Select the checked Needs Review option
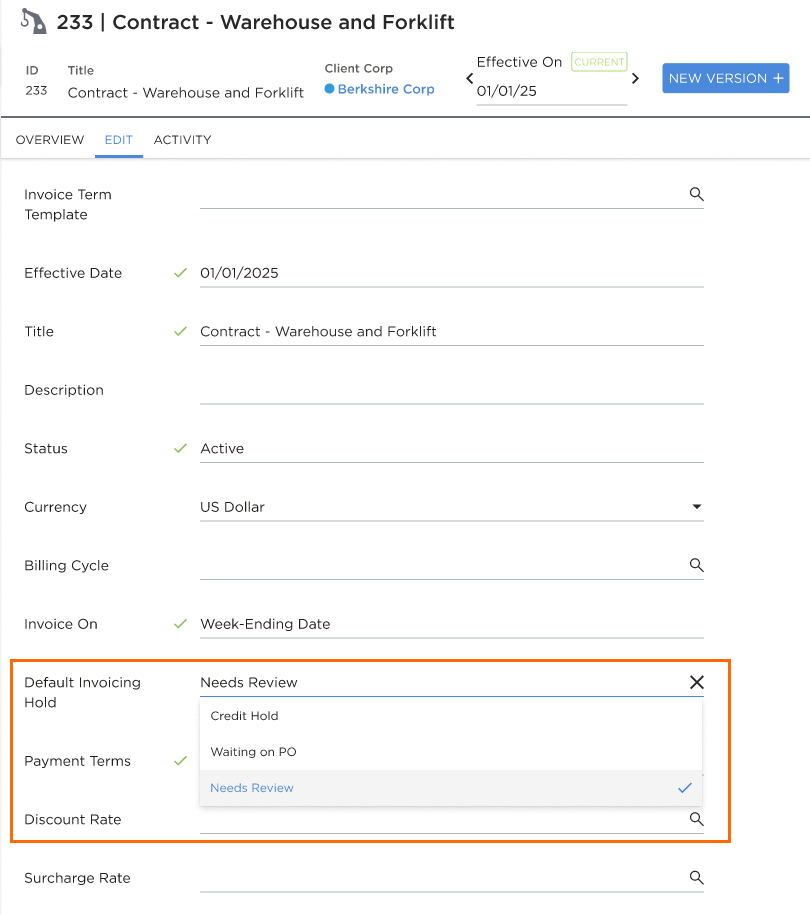 [451, 788]
